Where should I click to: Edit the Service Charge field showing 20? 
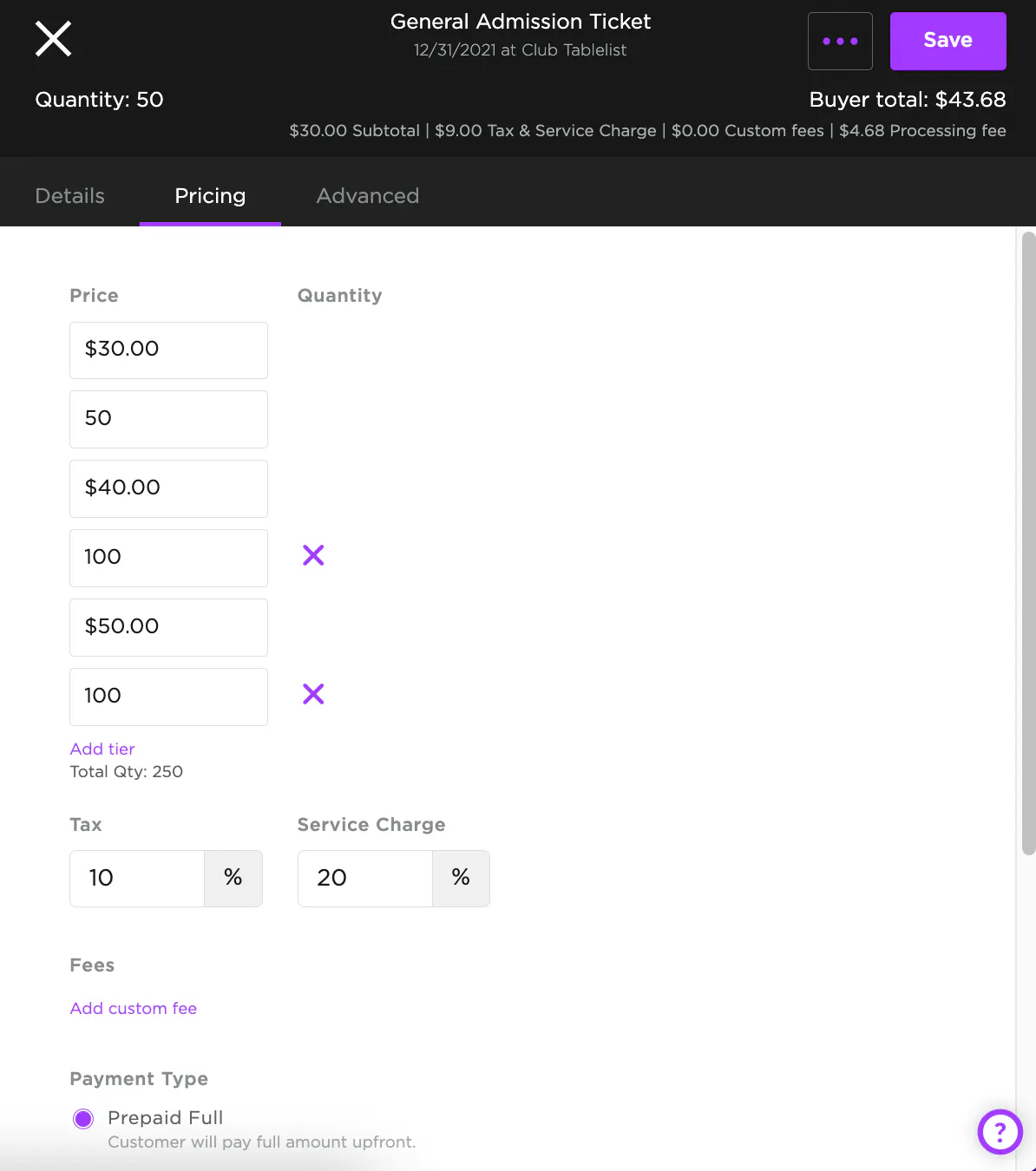(x=364, y=878)
